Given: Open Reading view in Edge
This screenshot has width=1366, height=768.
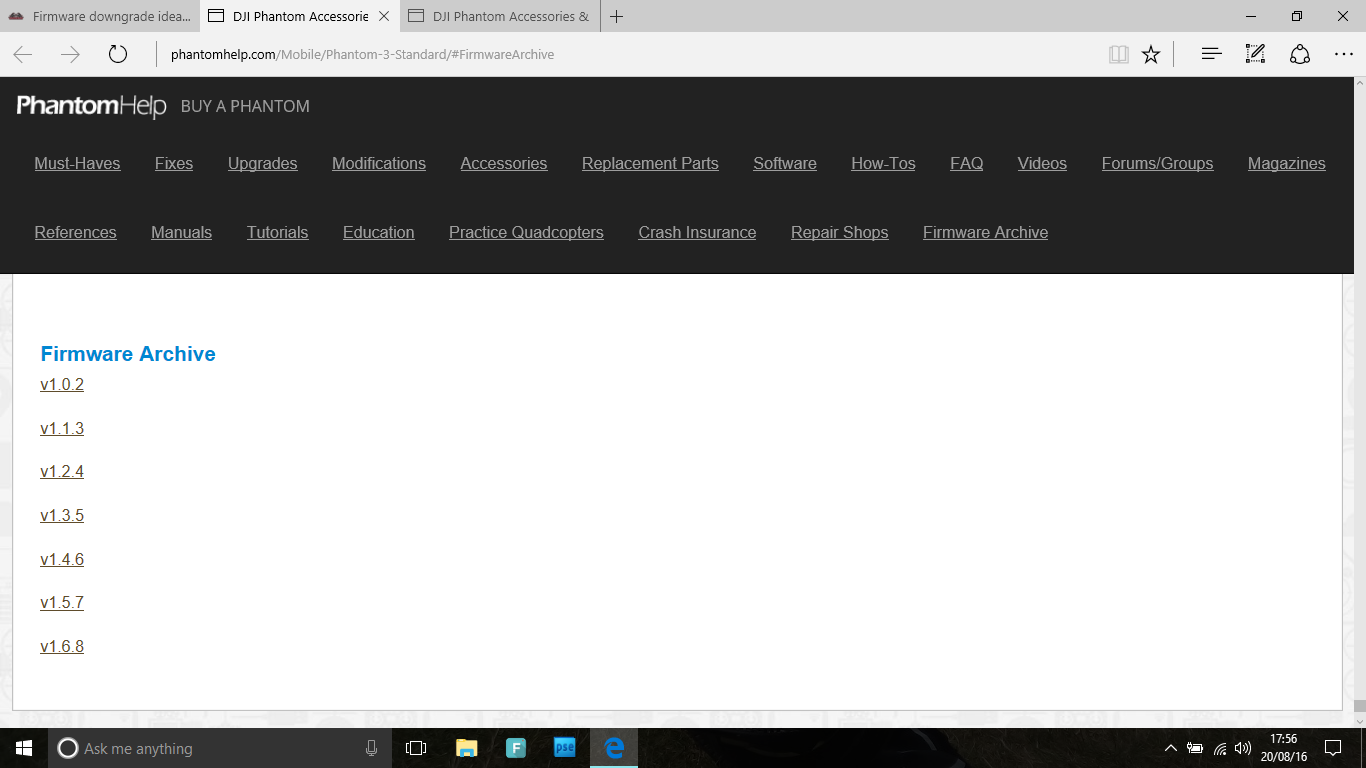Looking at the screenshot, I should (x=1119, y=54).
